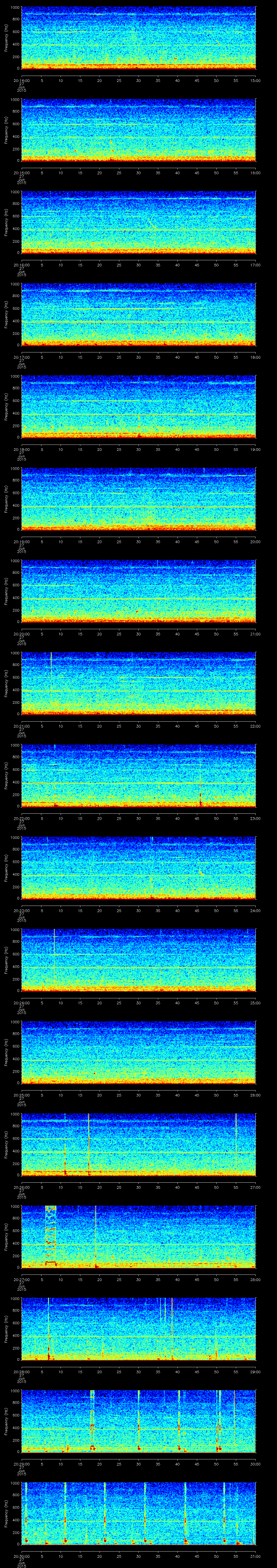Click the "20:17:00" start time label

coord(22,357)
